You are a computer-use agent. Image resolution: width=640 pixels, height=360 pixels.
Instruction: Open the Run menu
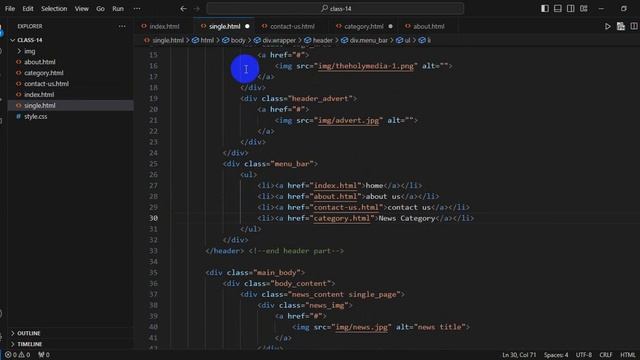118,8
